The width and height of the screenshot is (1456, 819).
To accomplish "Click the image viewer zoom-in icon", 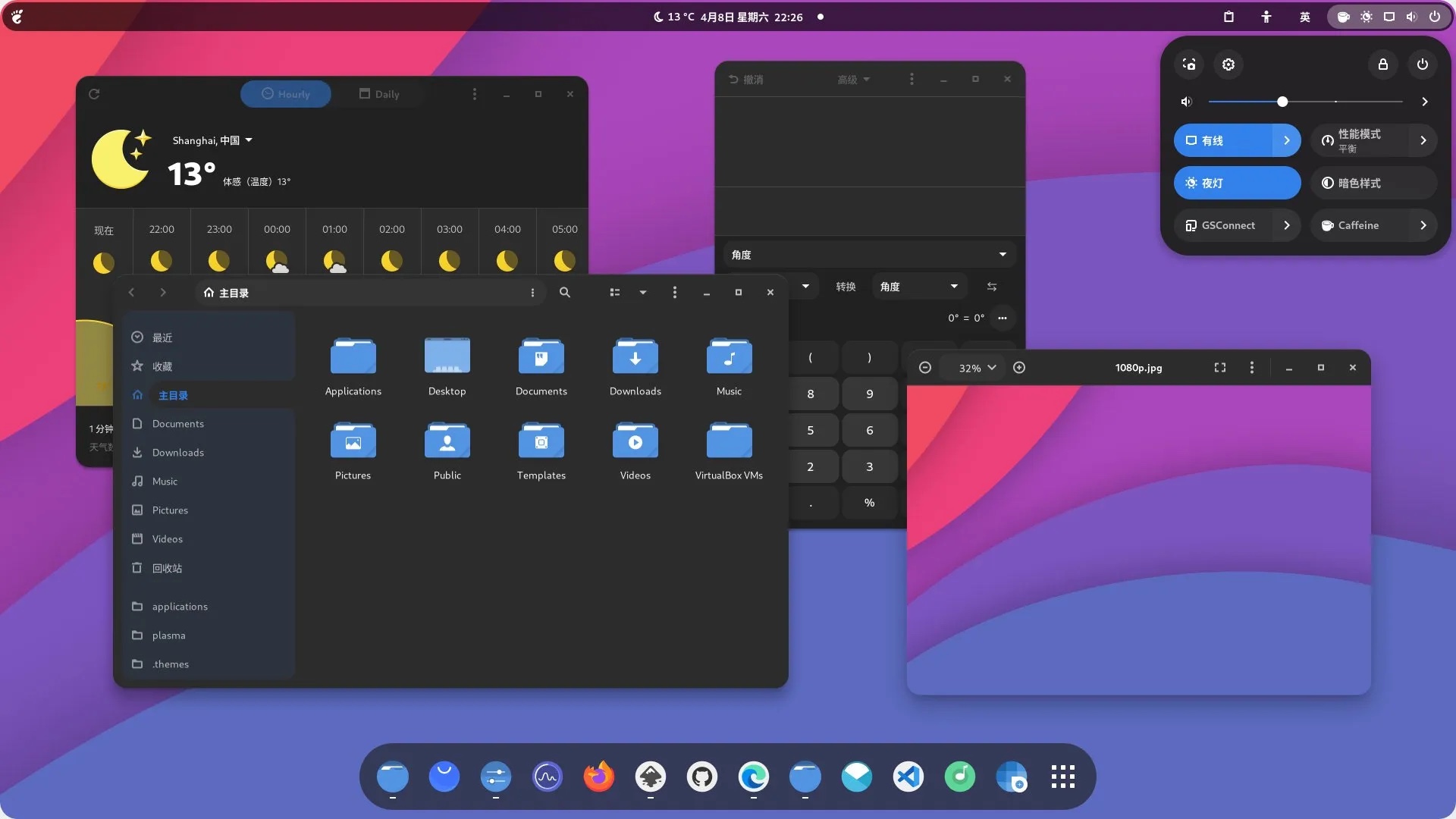I will [x=1019, y=368].
